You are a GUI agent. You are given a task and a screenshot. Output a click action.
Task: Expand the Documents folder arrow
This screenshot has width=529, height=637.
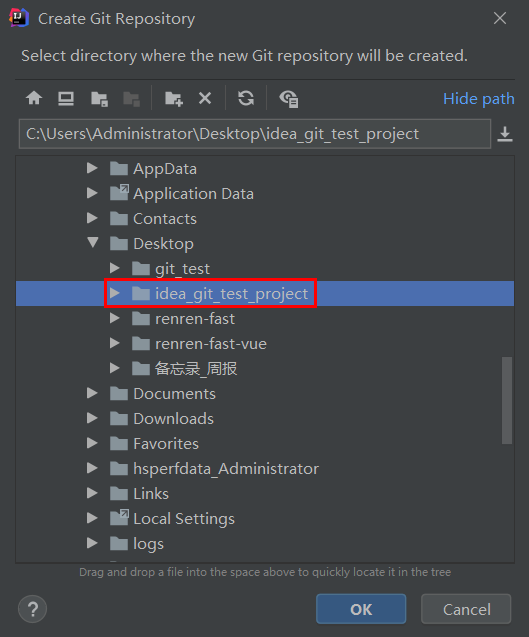pyautogui.click(x=92, y=393)
